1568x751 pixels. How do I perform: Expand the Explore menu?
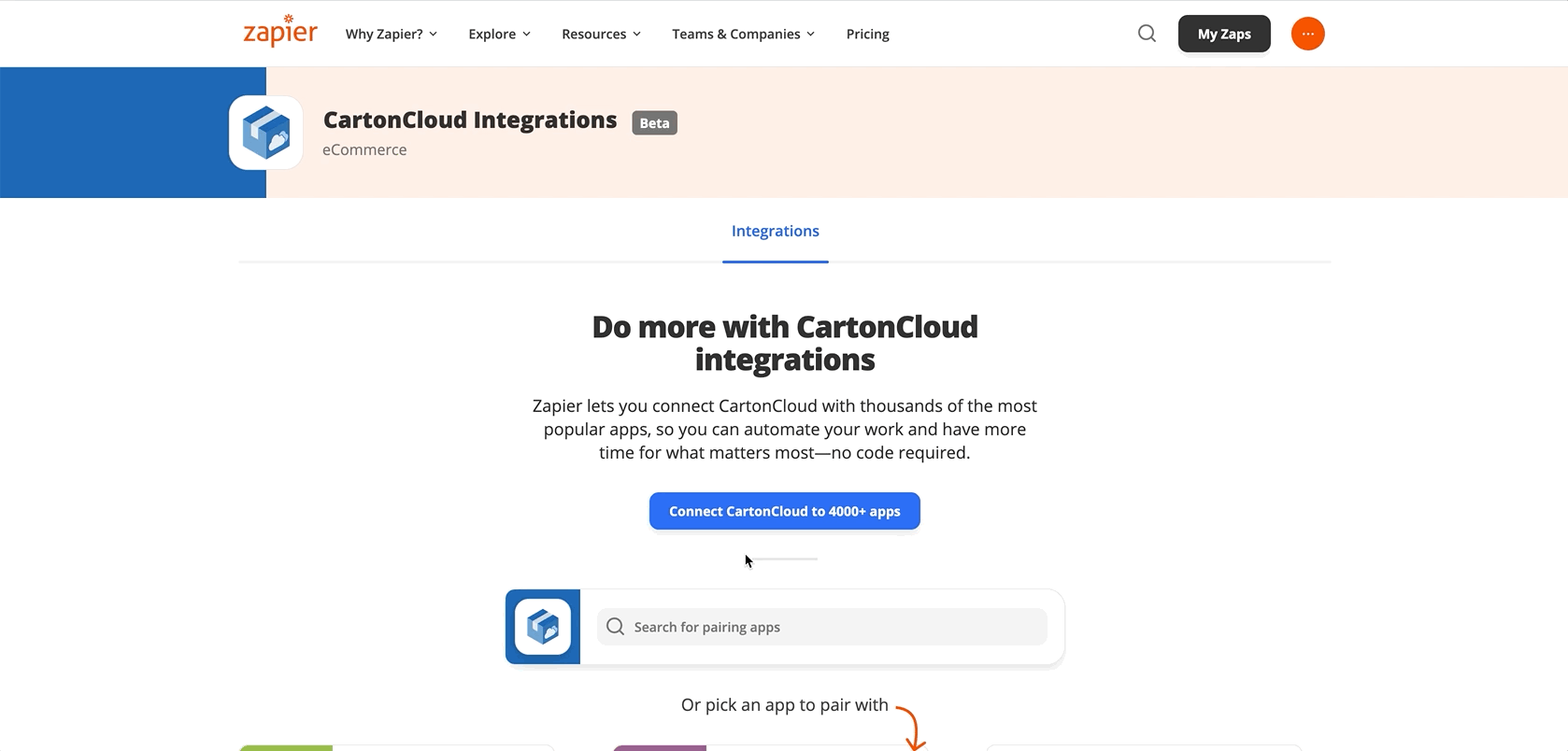499,34
